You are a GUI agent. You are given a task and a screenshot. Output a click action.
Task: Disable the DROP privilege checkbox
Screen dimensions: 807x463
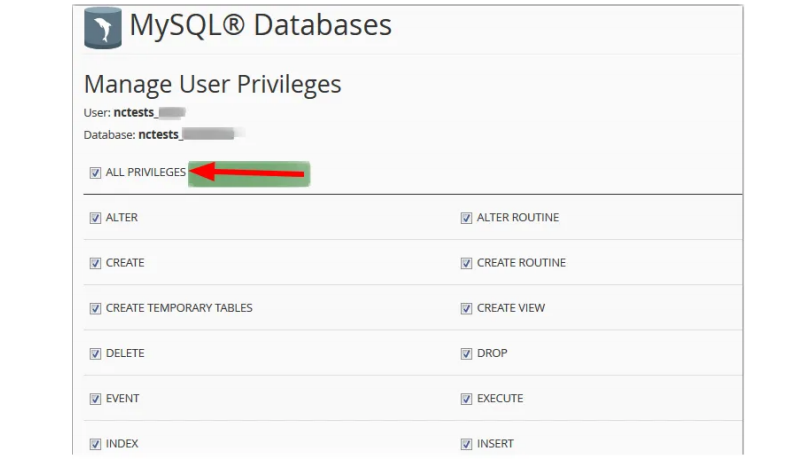[x=466, y=354]
